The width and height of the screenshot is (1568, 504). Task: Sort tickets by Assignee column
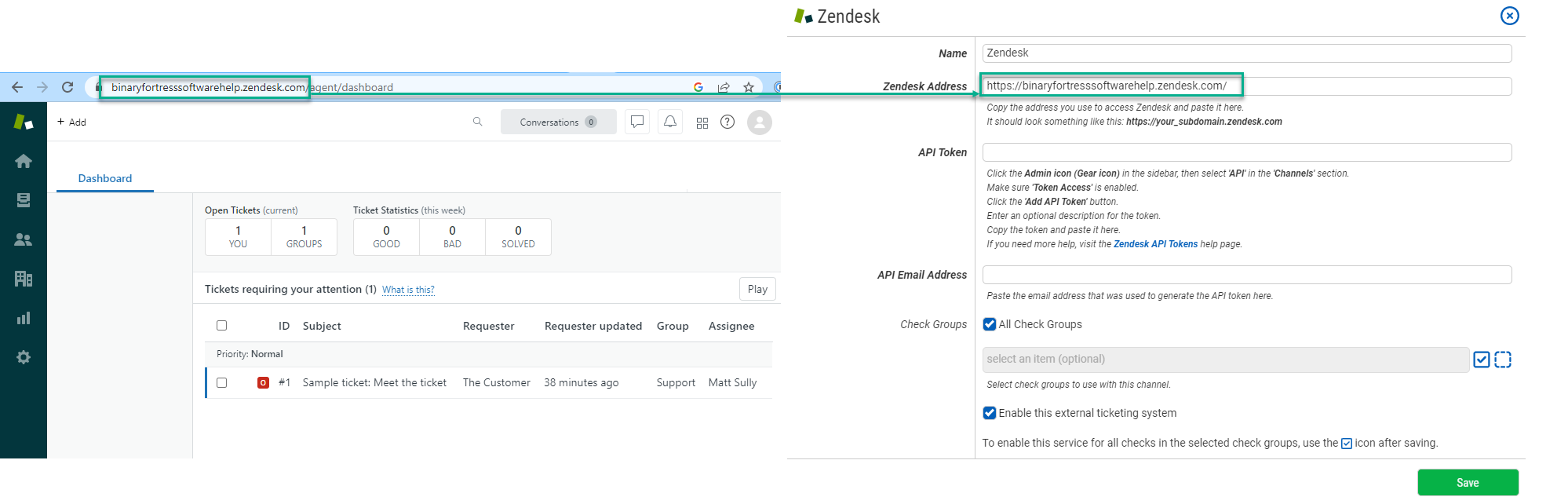731,326
